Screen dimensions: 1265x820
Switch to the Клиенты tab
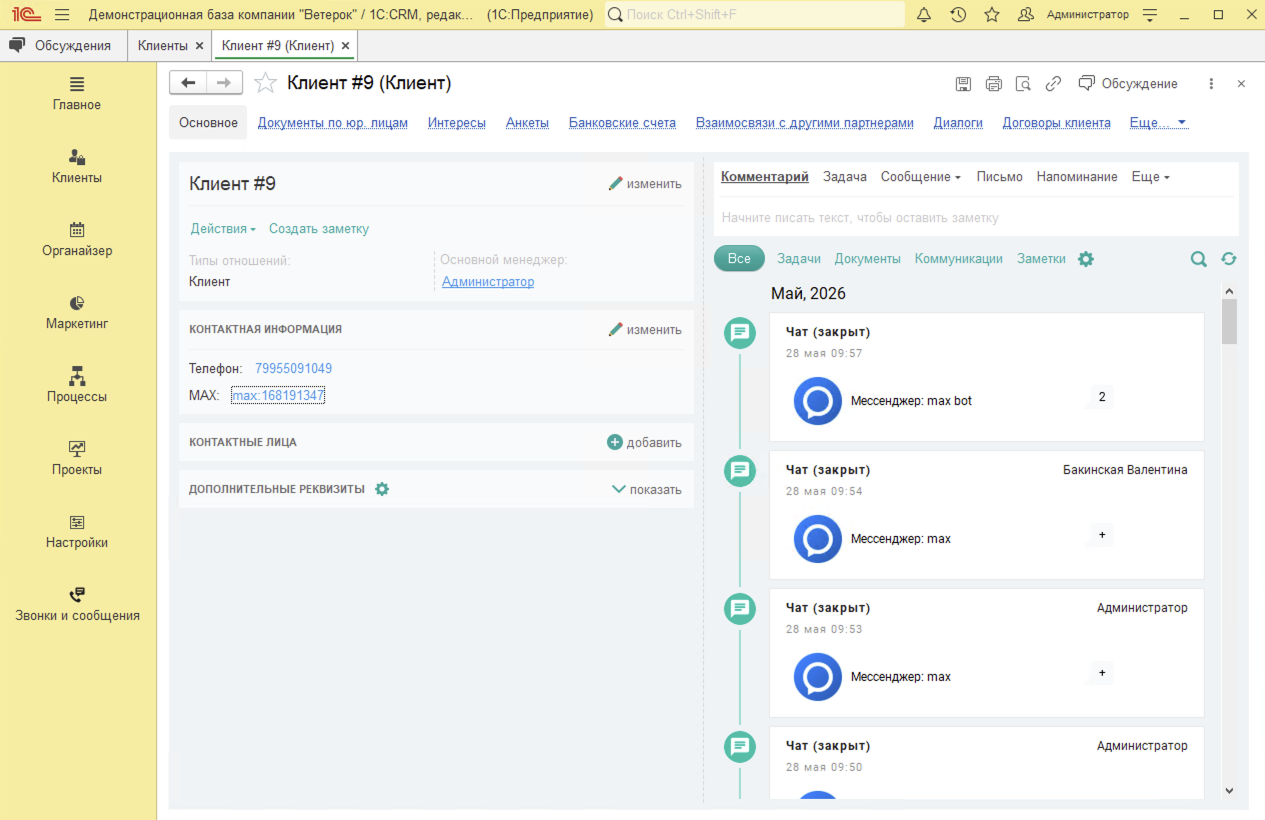163,45
